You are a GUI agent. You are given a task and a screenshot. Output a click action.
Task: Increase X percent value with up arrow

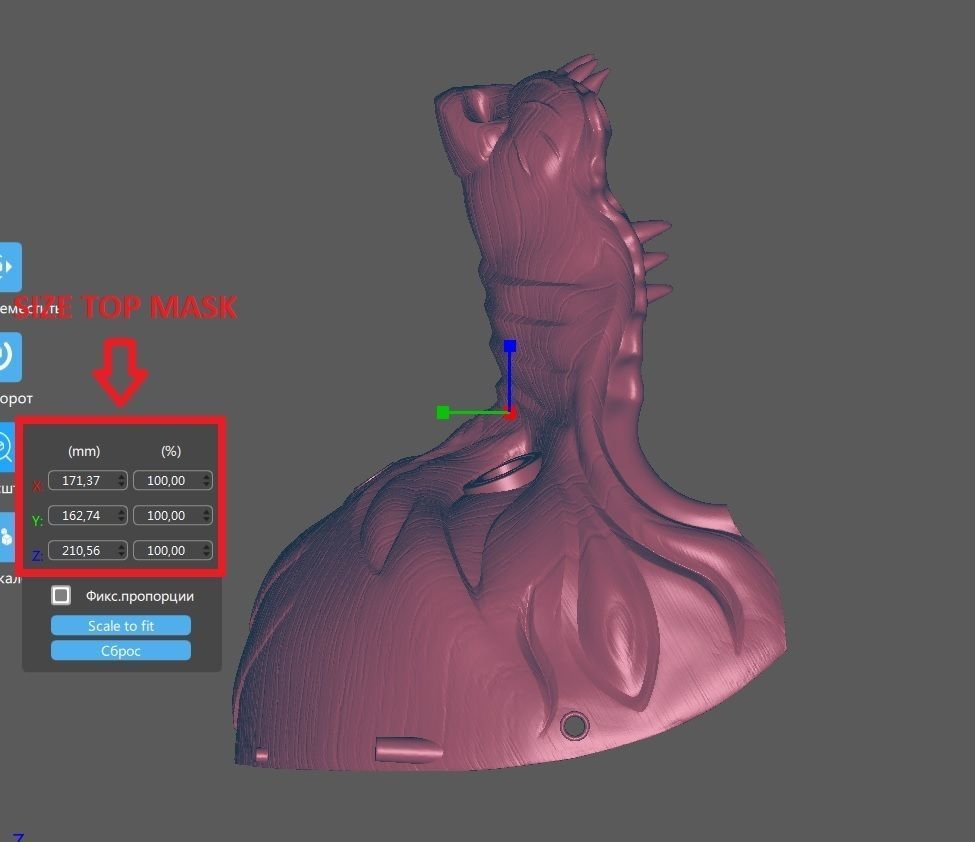coord(206,476)
